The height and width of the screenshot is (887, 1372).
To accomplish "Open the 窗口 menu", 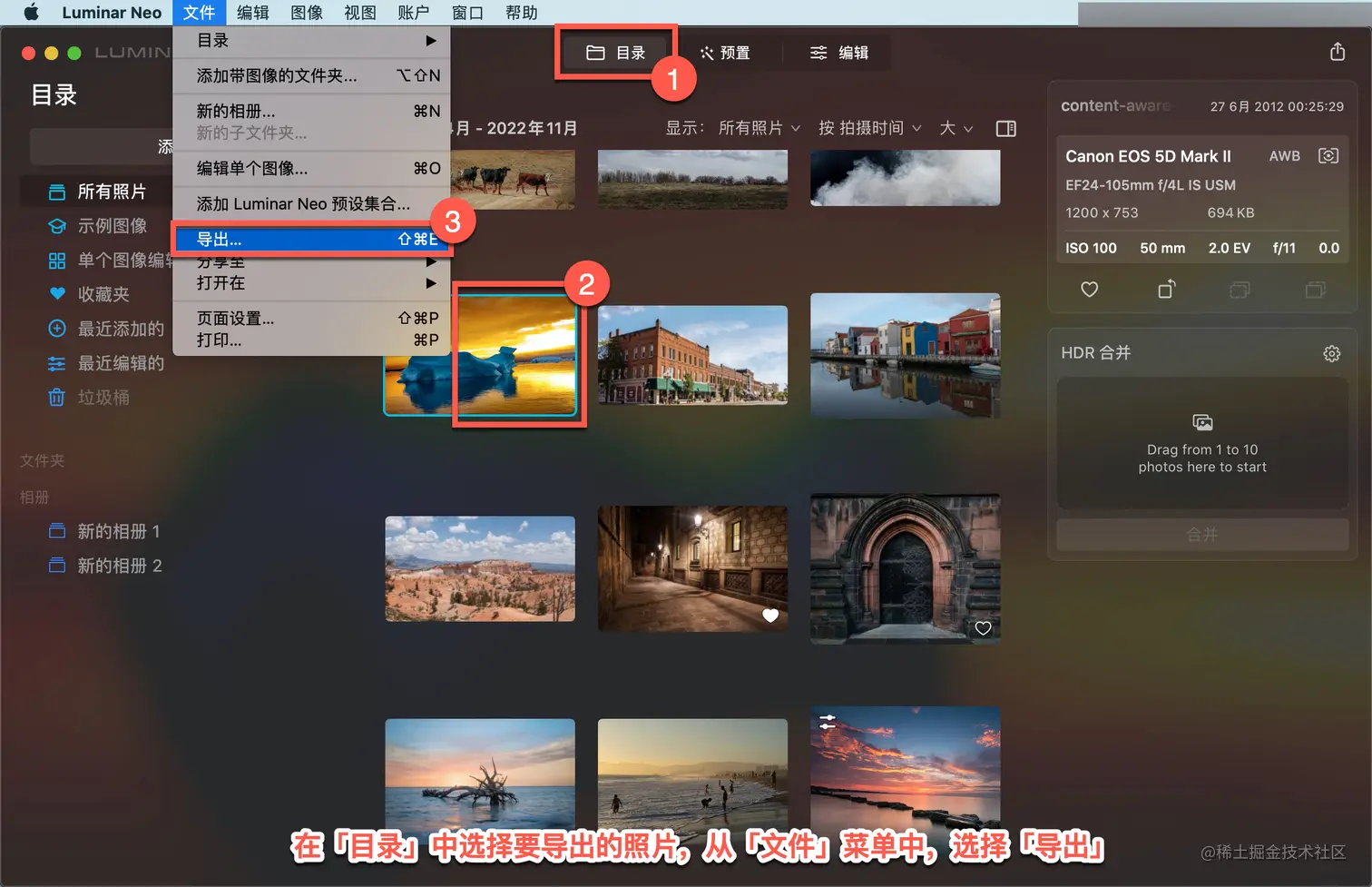I will point(467,13).
